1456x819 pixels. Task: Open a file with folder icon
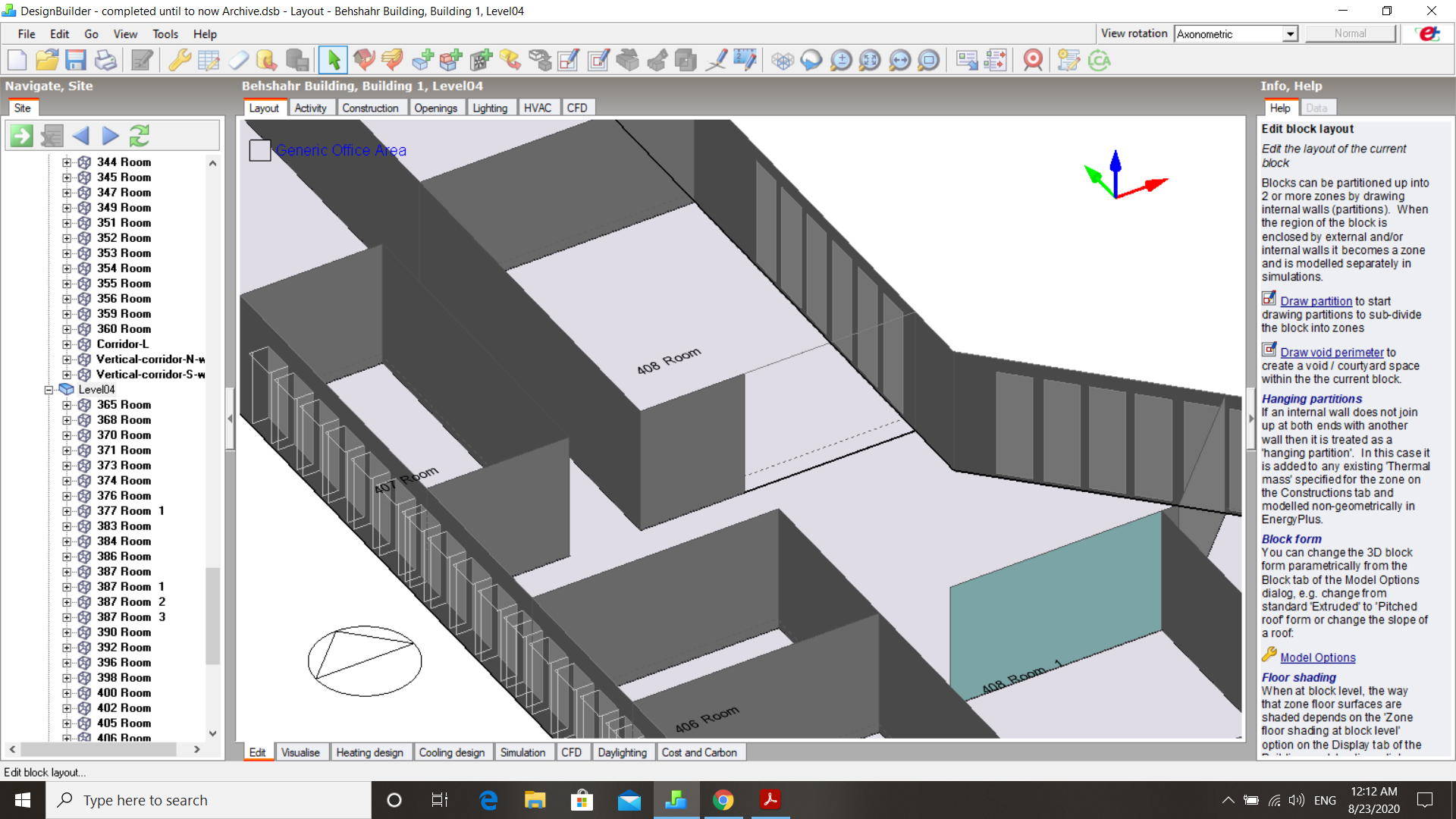click(x=47, y=60)
